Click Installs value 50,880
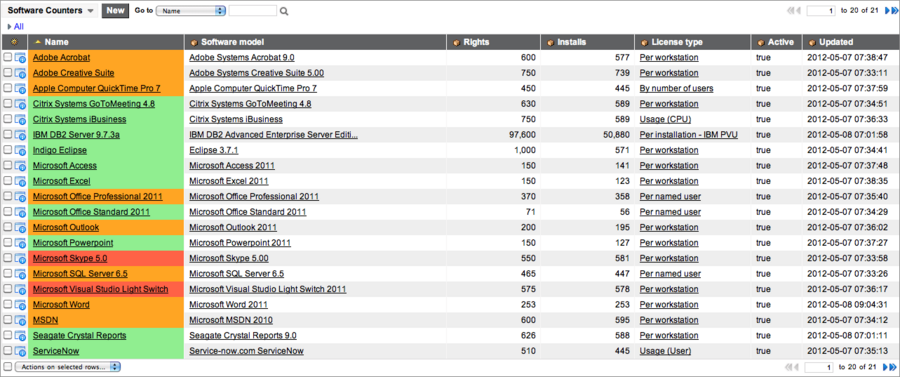This screenshot has width=900, height=377. pyautogui.click(x=616, y=135)
